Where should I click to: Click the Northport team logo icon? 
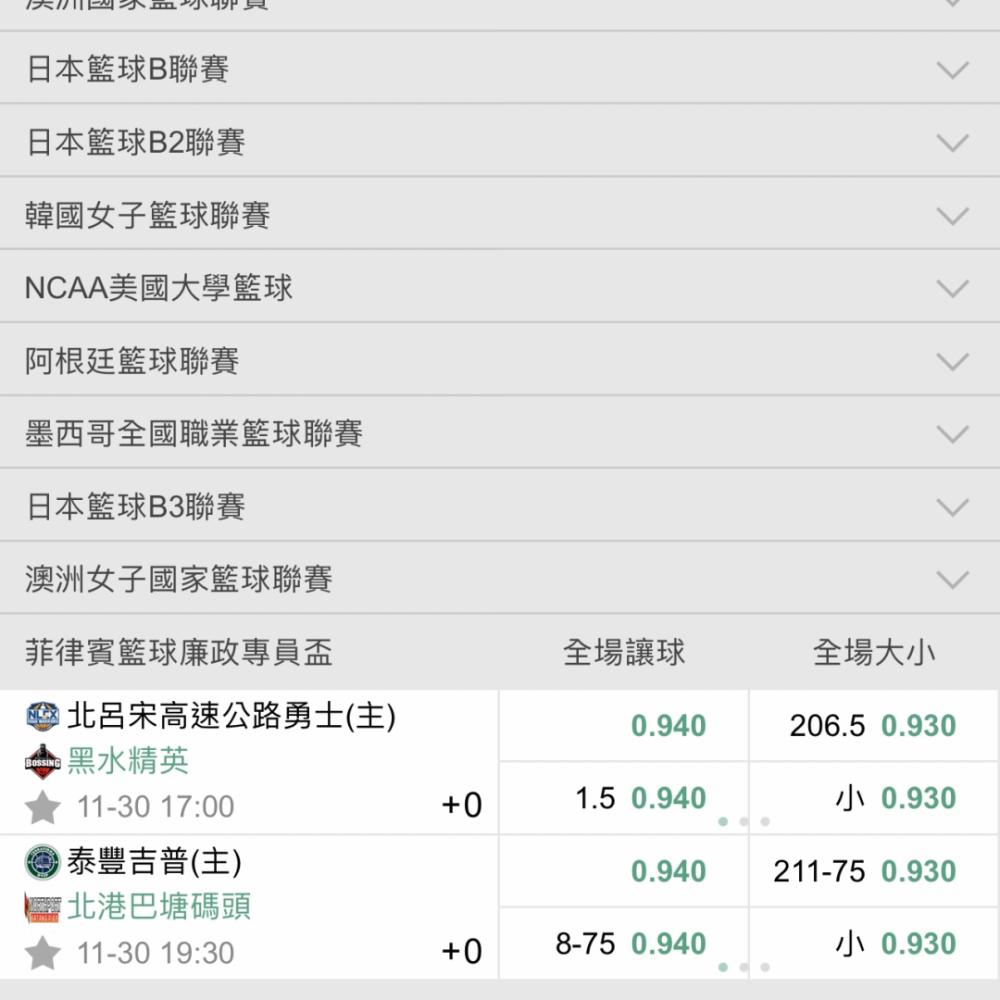tap(43, 908)
